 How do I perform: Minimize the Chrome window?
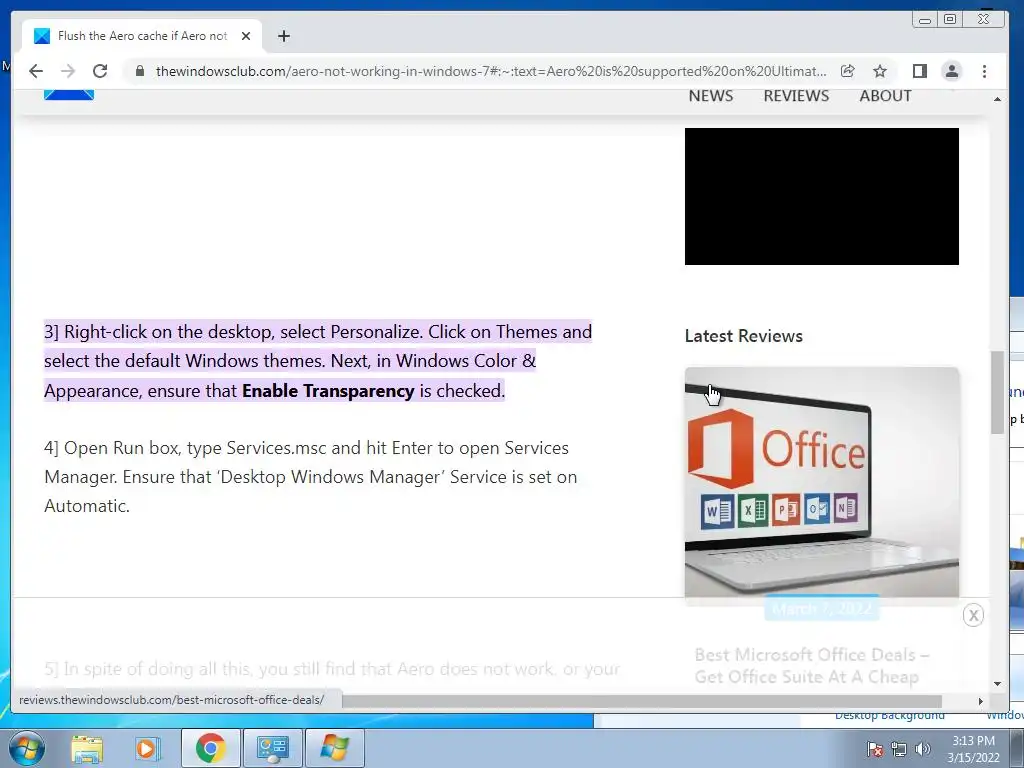click(925, 20)
